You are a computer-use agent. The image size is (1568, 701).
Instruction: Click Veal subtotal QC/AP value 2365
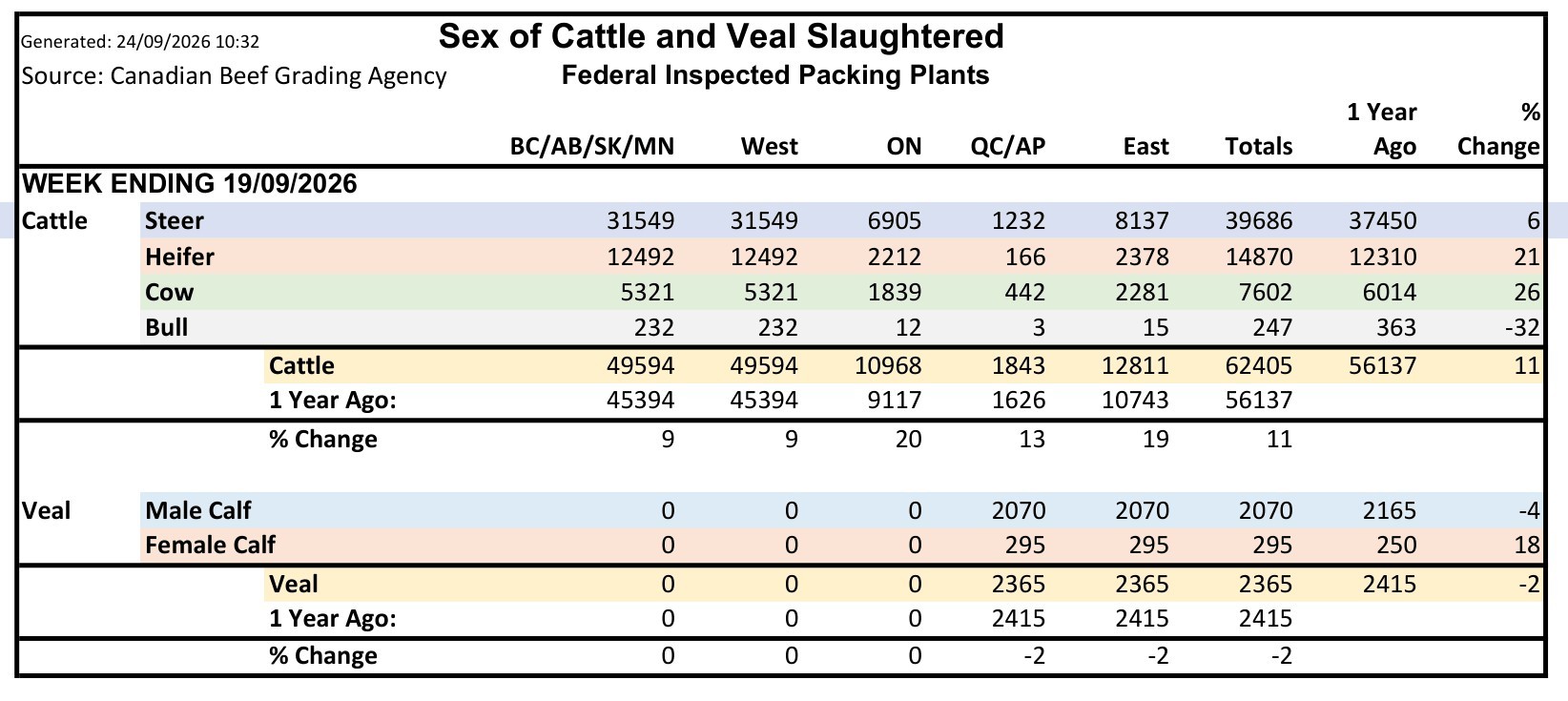coord(1018,584)
